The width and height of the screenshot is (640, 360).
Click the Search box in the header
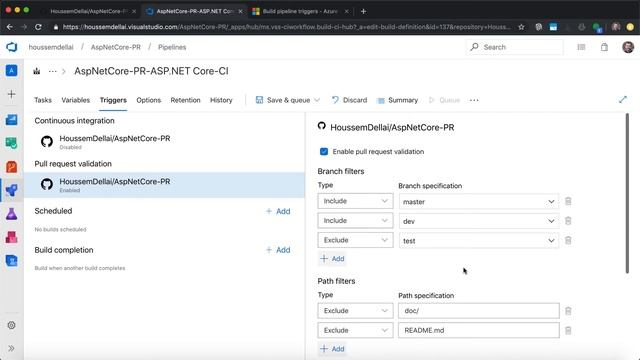pyautogui.click(x=514, y=47)
